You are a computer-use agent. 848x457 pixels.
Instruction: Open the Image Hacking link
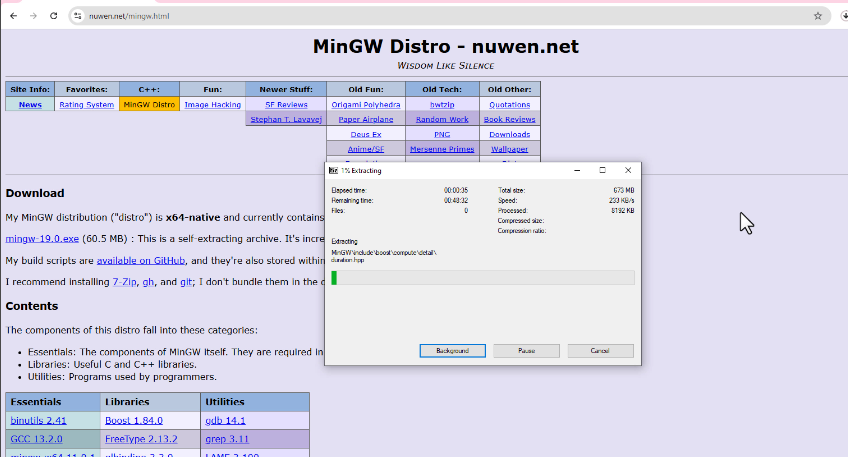pyautogui.click(x=213, y=105)
